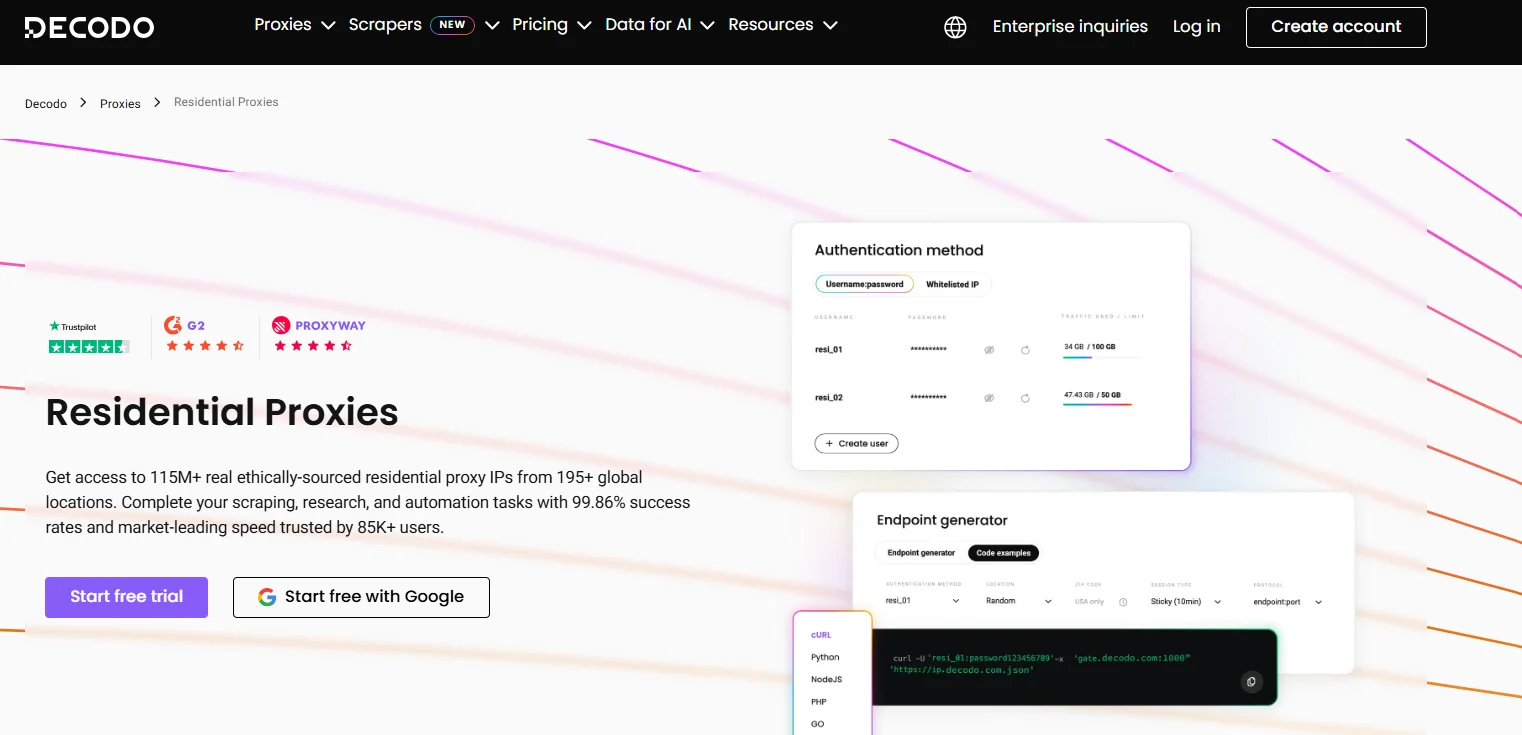Click the Residential Proxies breadcrumb text

coord(226,102)
